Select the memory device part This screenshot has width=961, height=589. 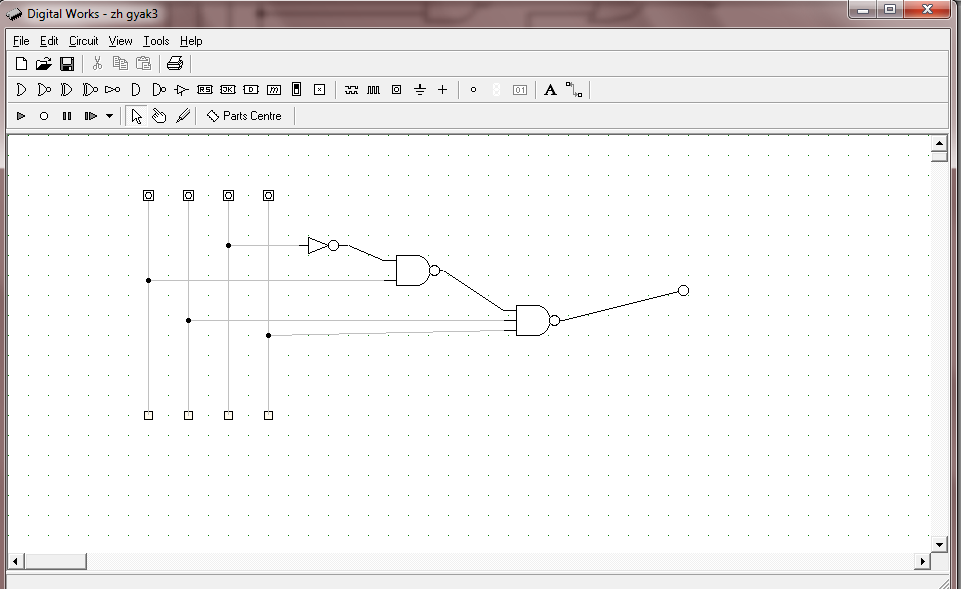(274, 89)
